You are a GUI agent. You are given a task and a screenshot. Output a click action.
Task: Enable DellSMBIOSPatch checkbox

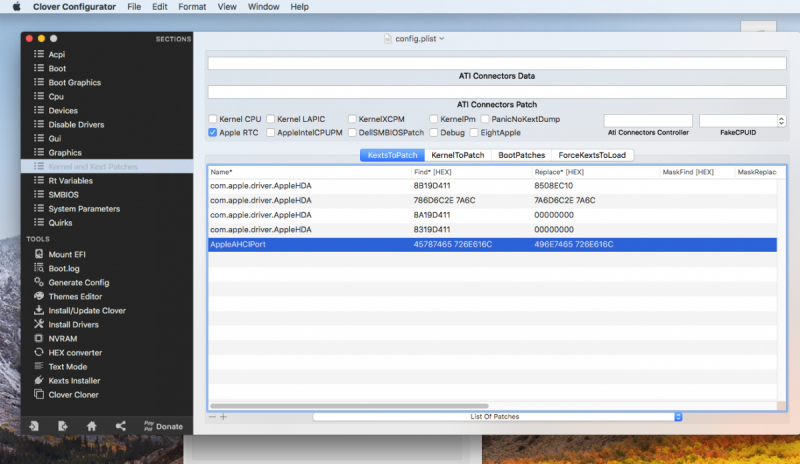pyautogui.click(x=352, y=133)
